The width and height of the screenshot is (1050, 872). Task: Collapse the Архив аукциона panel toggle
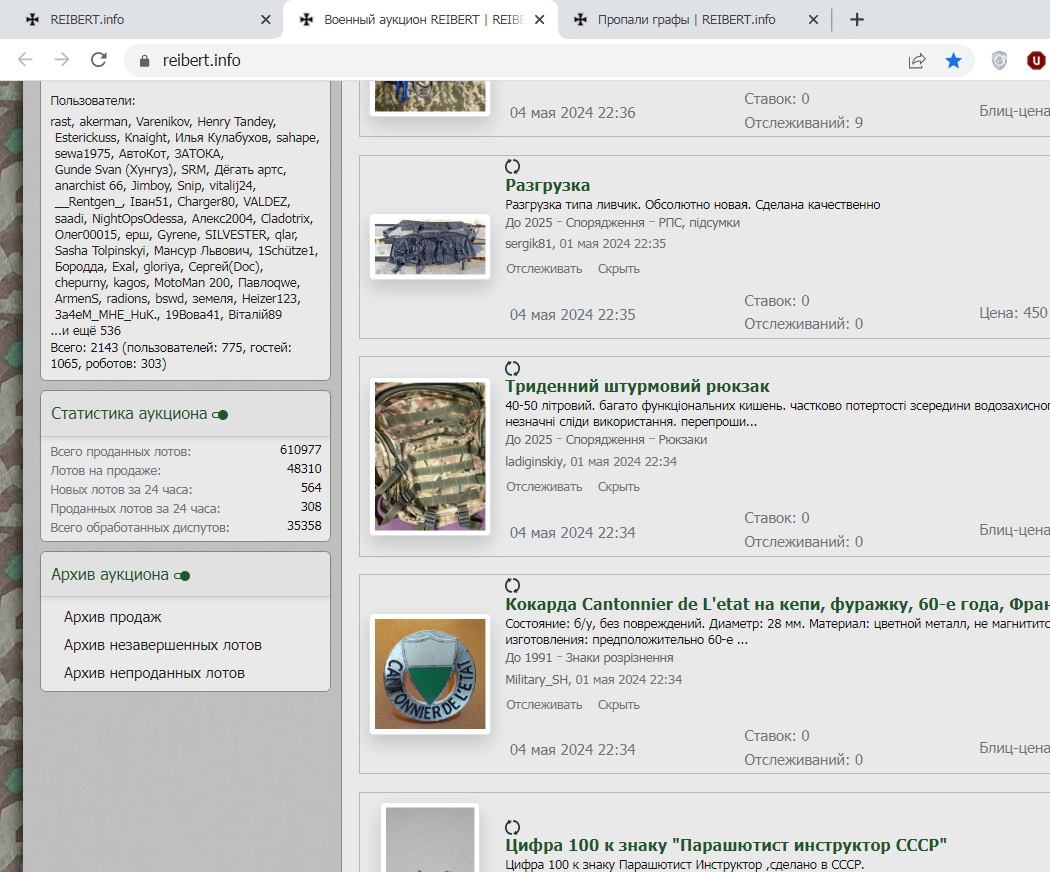click(x=182, y=575)
